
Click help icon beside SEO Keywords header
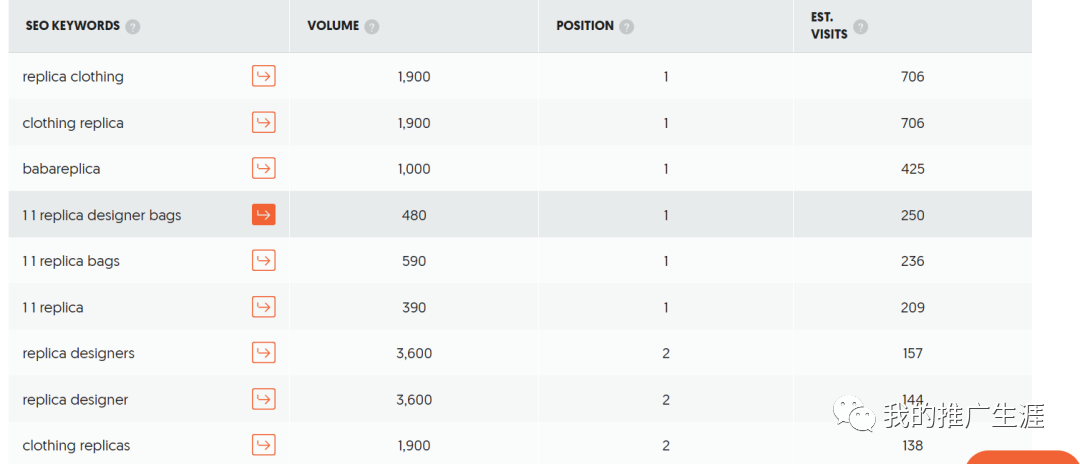[x=133, y=27]
